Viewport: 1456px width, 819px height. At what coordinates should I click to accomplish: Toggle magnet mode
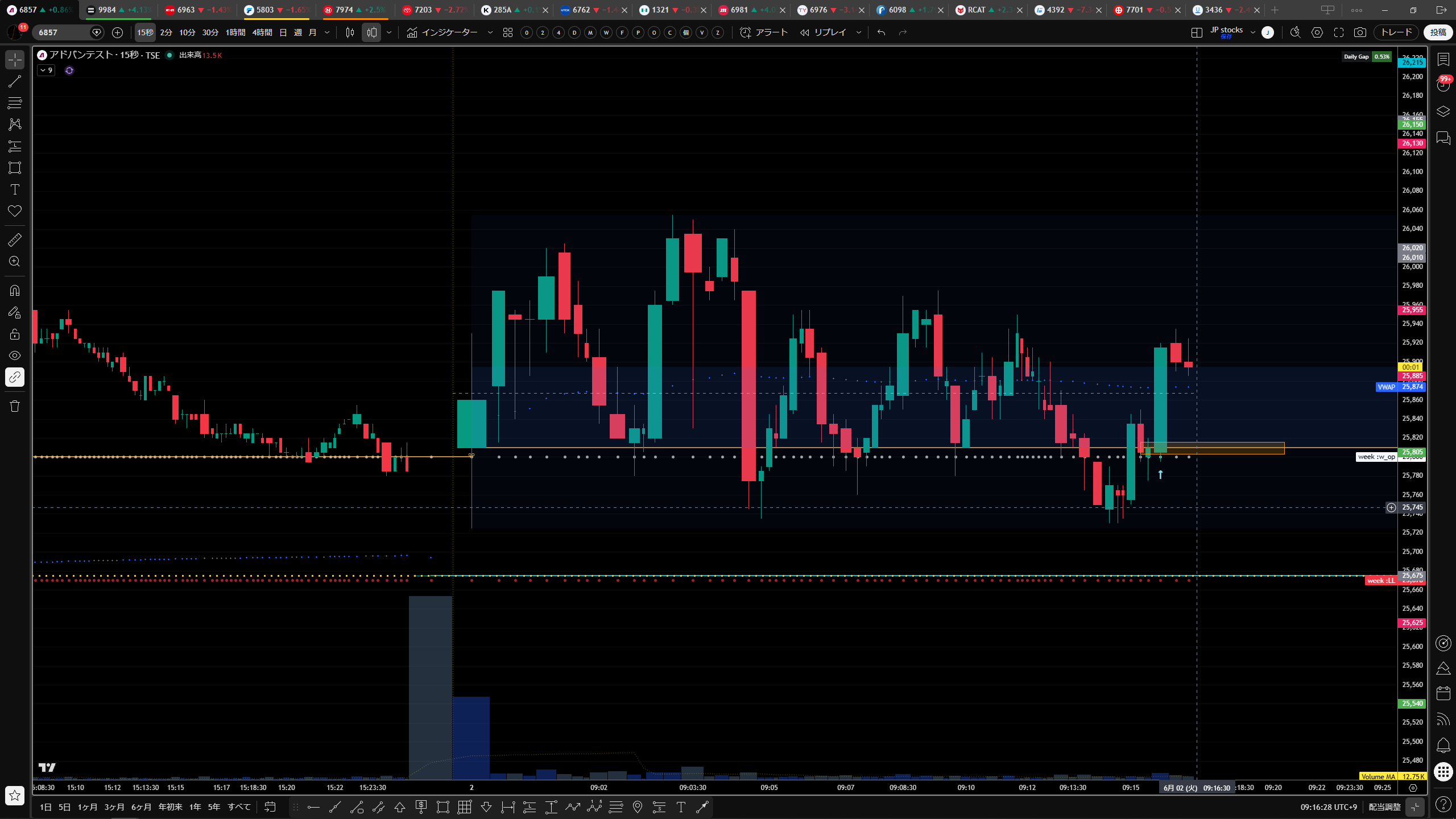point(15,291)
